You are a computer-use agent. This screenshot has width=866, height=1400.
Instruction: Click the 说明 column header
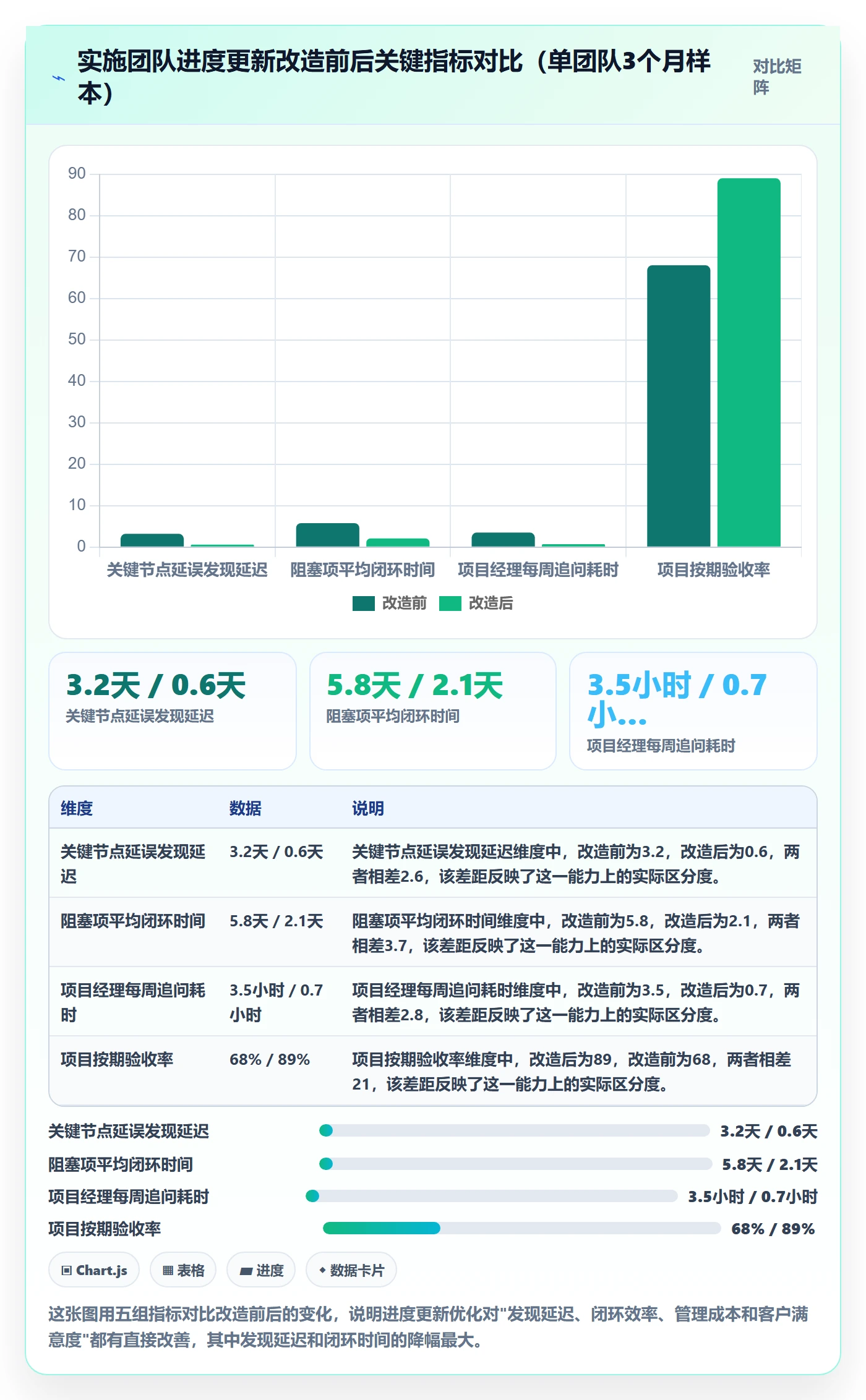click(368, 808)
